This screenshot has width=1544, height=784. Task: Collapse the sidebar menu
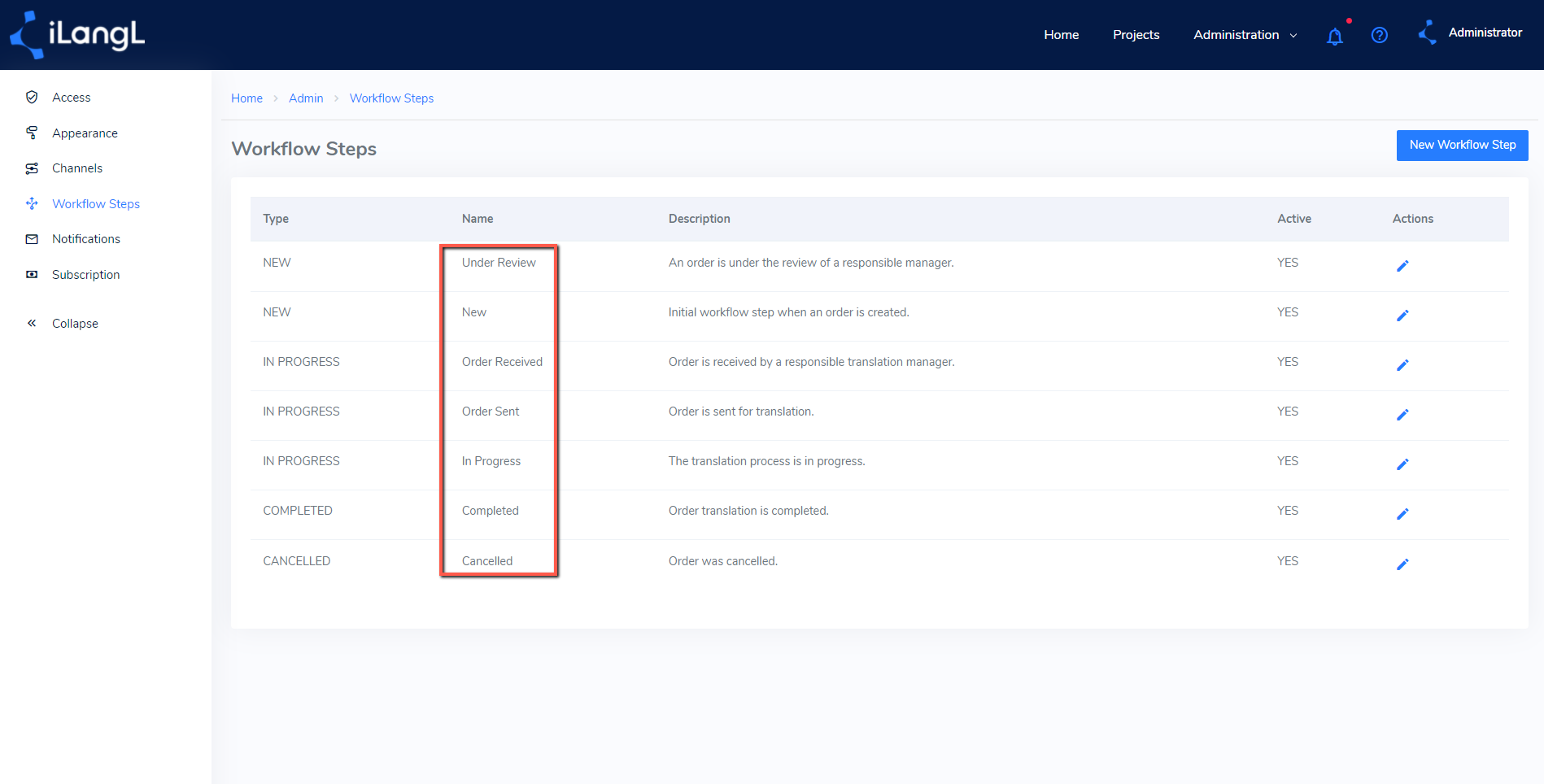pos(75,324)
